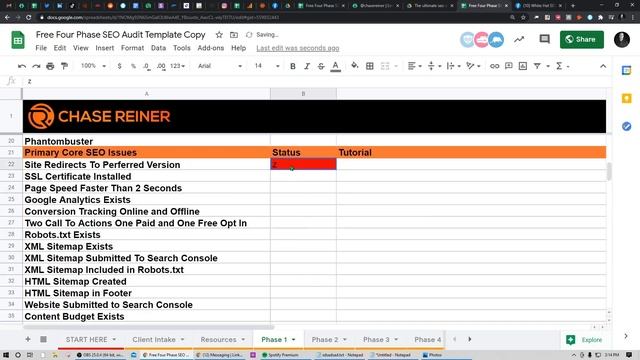The width and height of the screenshot is (640, 360).
Task: Open the borders tool
Action: 370,66
